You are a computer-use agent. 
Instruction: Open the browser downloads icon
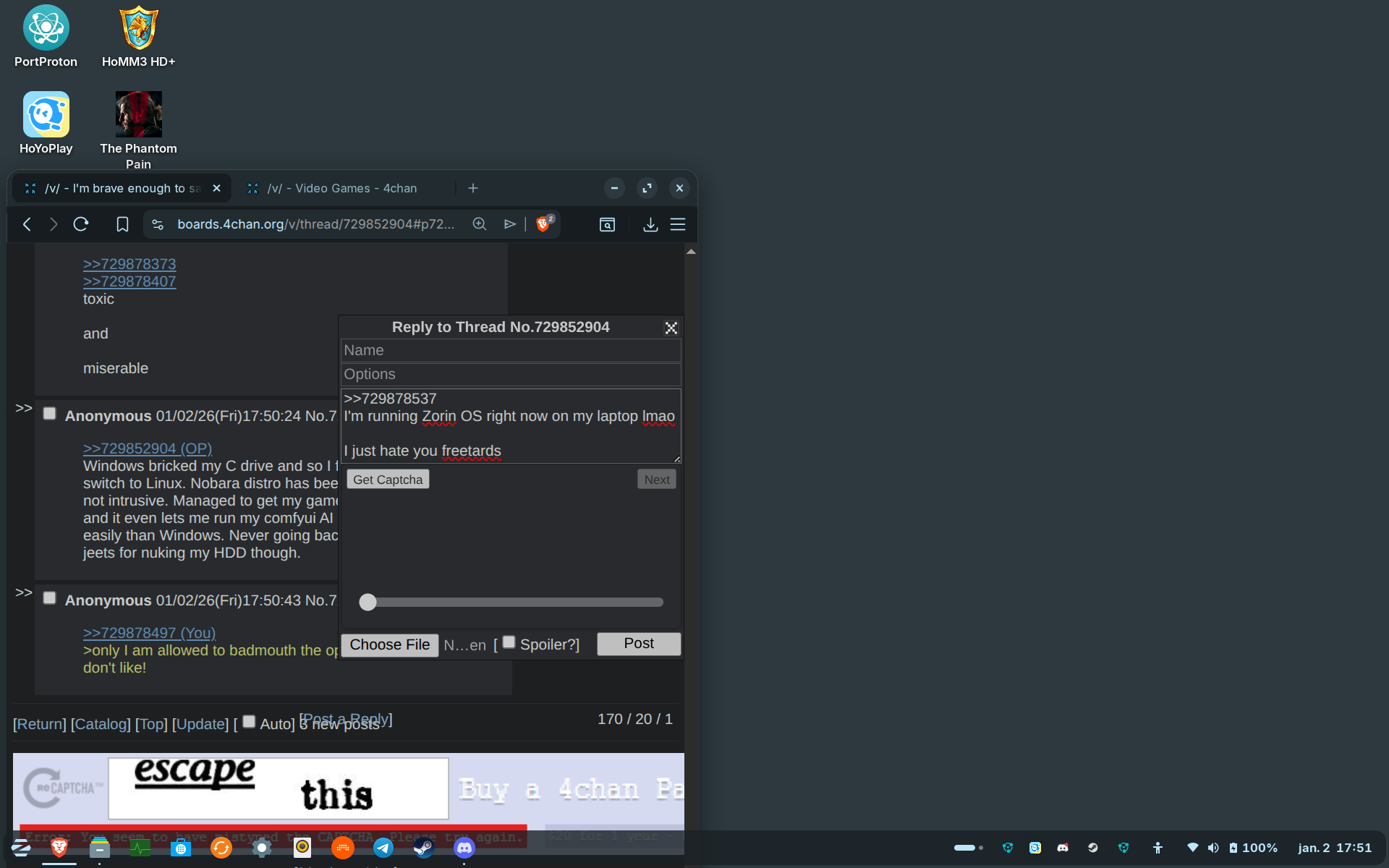pos(650,224)
